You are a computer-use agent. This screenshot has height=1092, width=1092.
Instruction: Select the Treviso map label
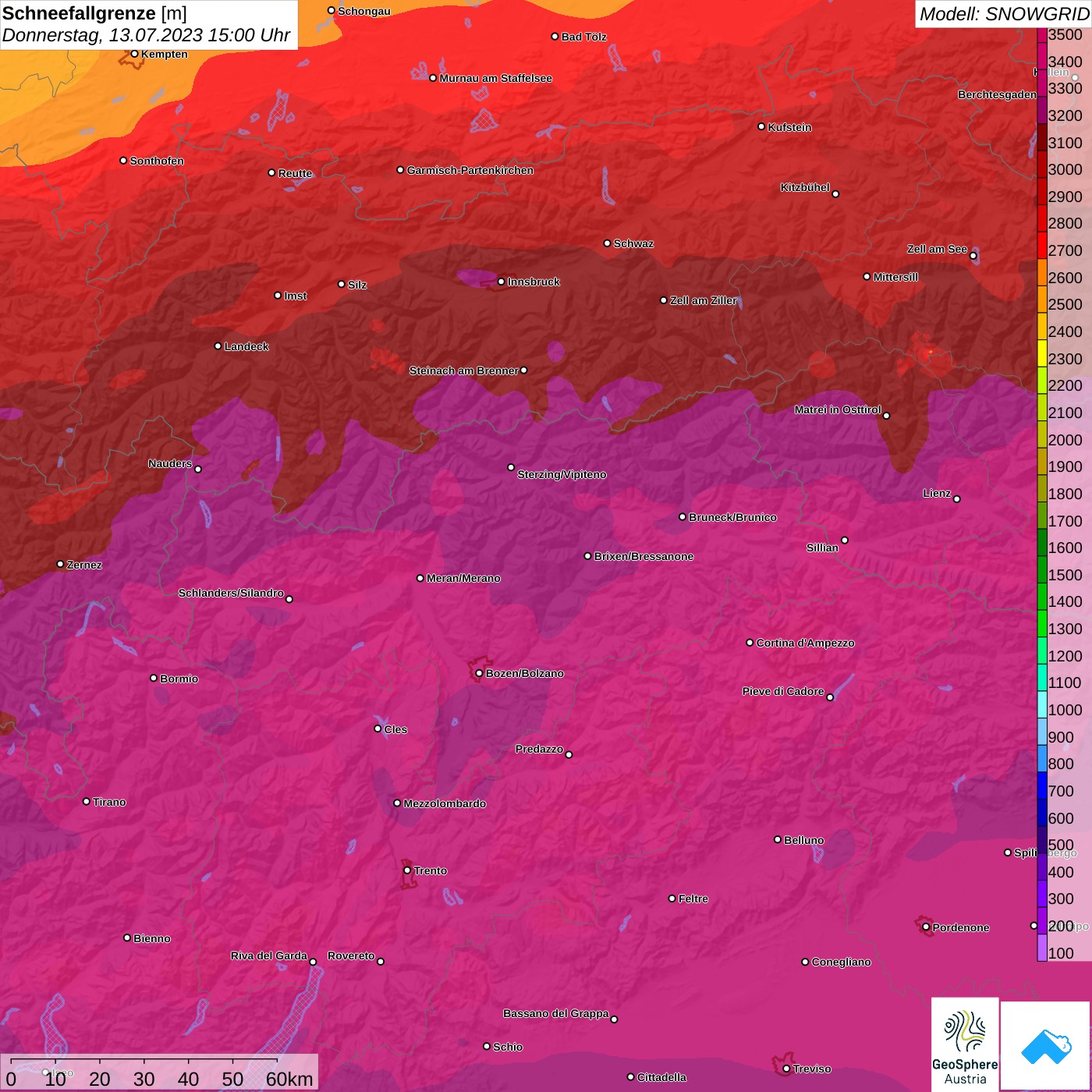pos(812,1069)
